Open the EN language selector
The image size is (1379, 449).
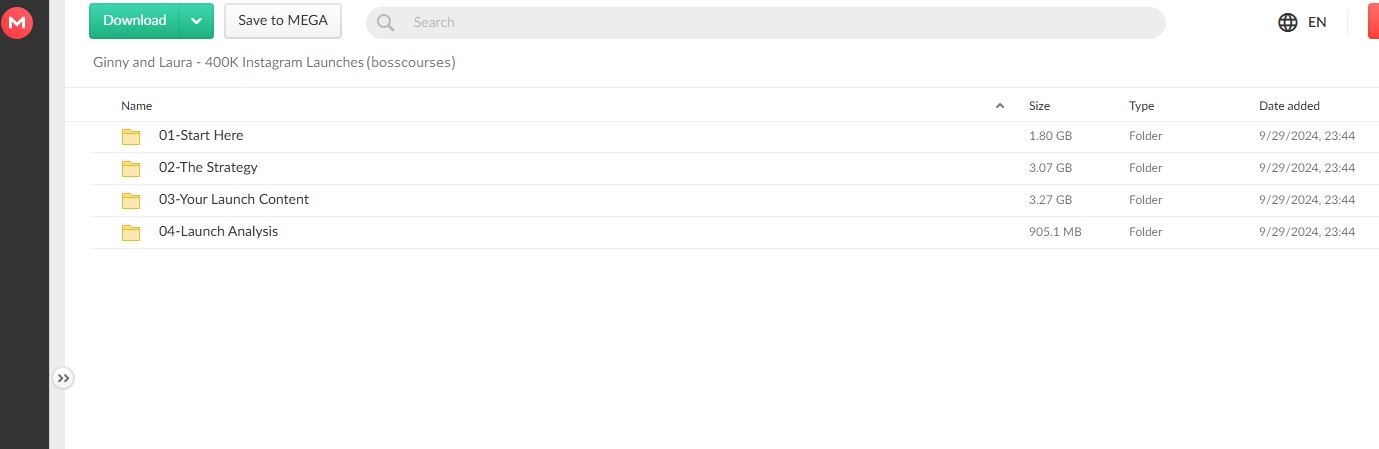pos(1317,22)
